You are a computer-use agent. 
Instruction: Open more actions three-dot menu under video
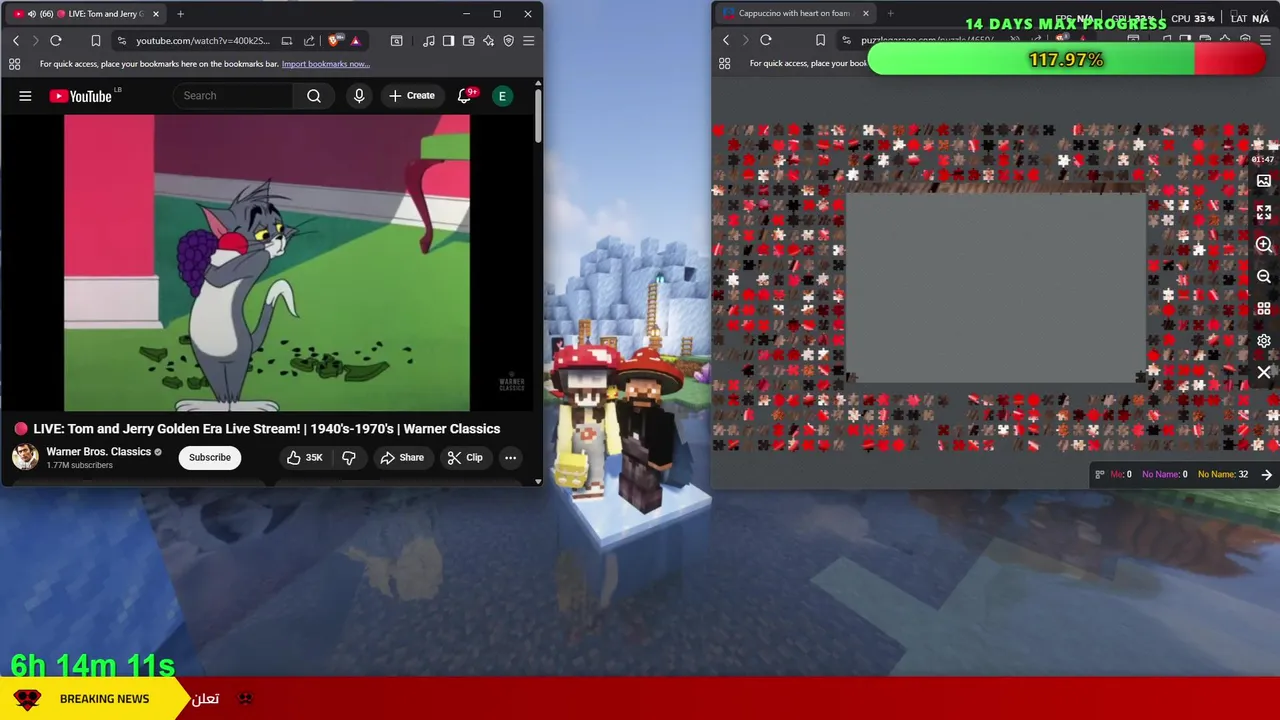[x=510, y=458]
